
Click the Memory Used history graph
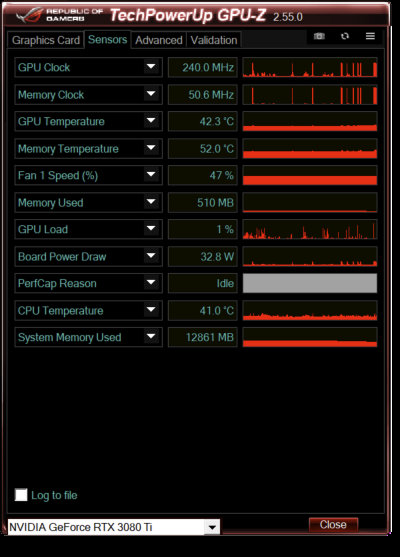[310, 202]
